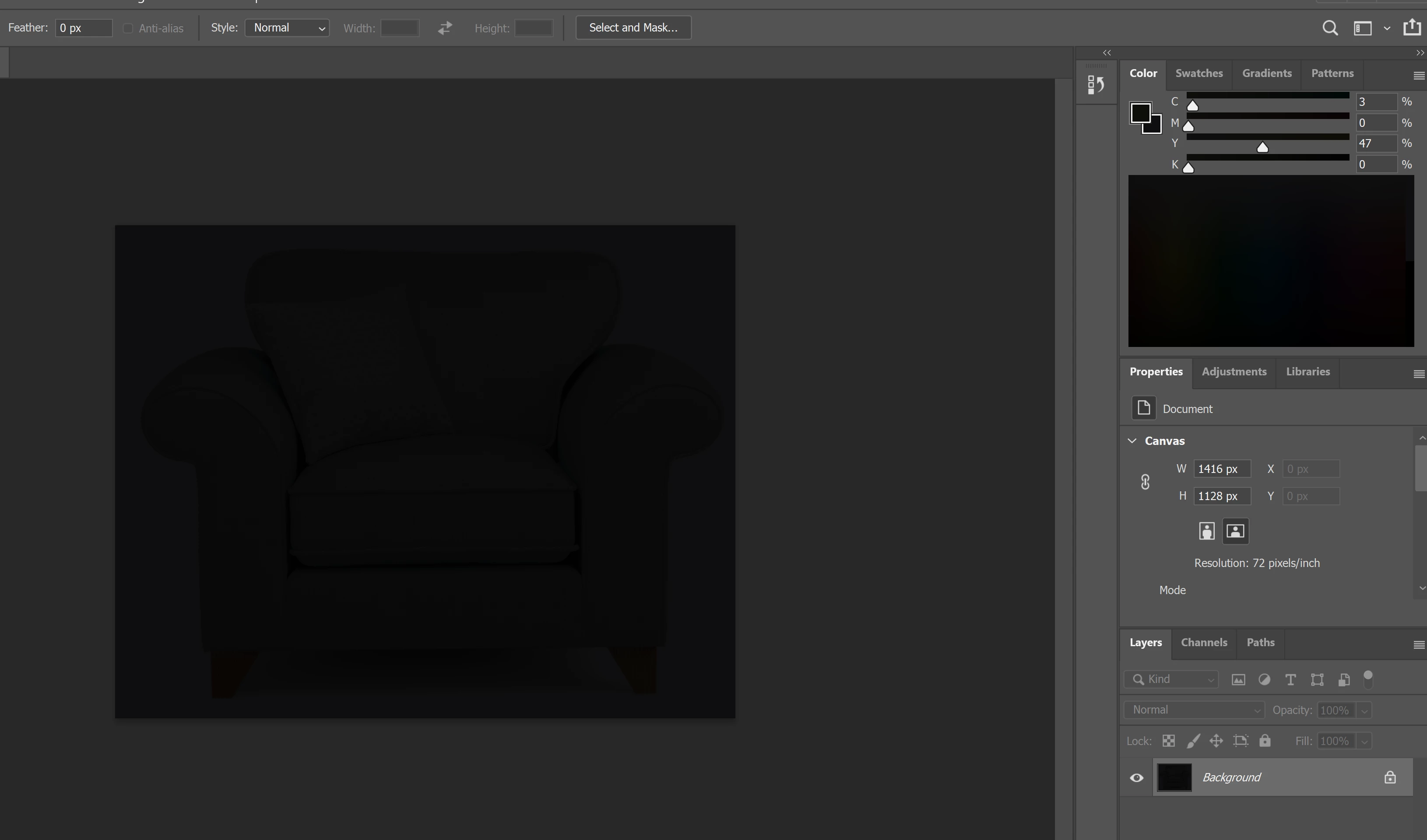
Task: Click lock transparent pixels icon
Action: [x=1168, y=741]
